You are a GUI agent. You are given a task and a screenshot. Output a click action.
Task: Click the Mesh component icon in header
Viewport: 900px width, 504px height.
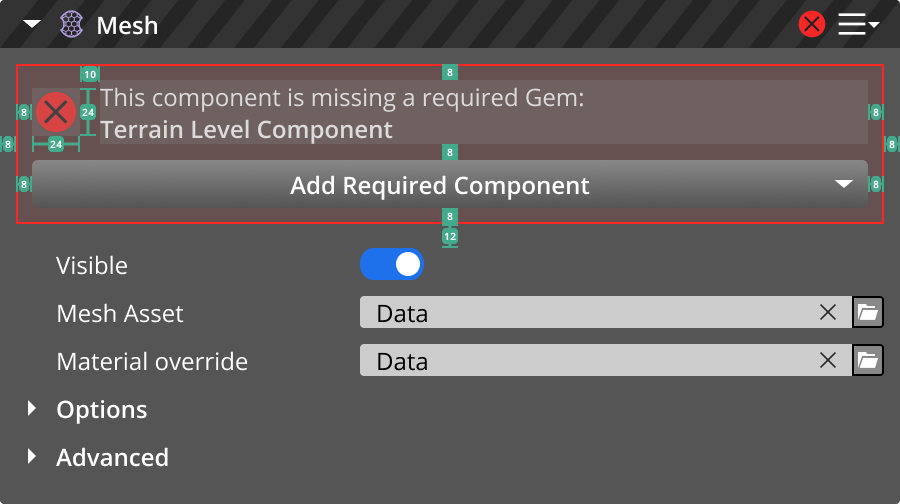[x=71, y=24]
